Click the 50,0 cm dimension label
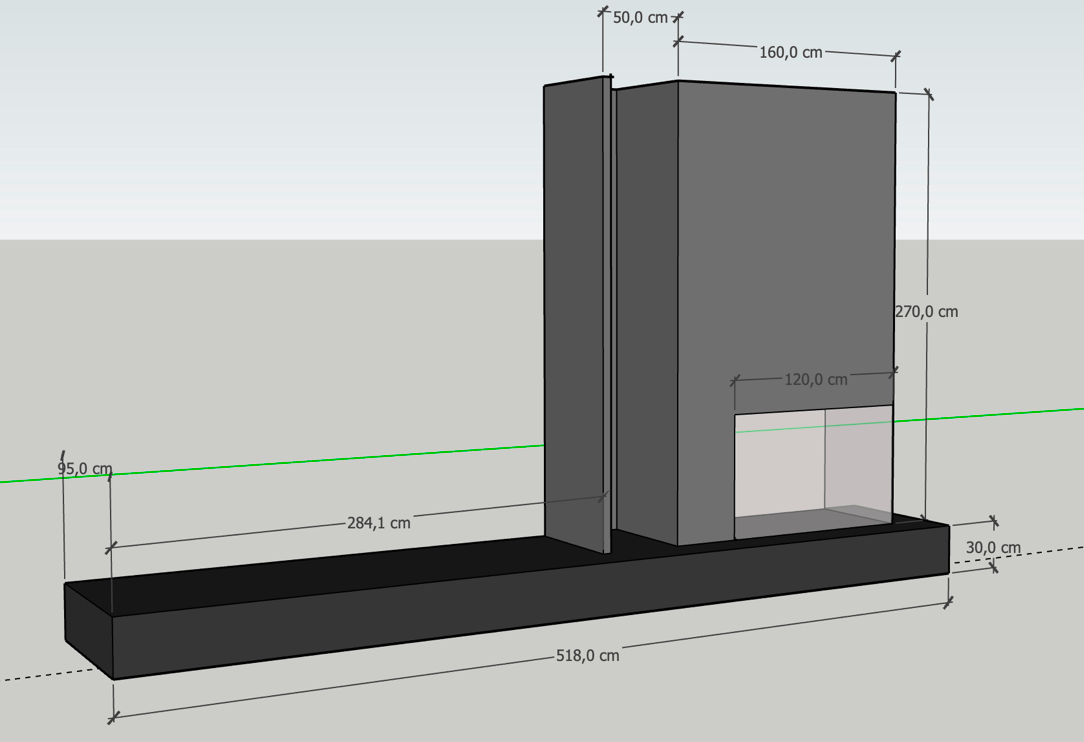Screen dimensions: 1084x742 point(640,18)
